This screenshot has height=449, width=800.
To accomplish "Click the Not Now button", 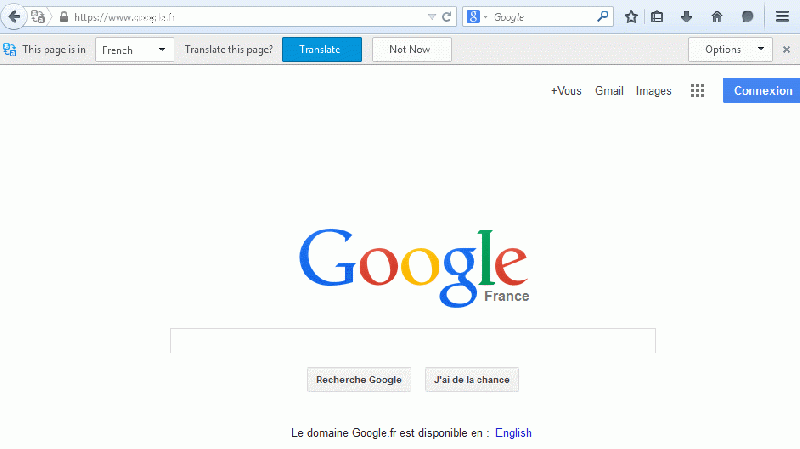I will (x=412, y=49).
